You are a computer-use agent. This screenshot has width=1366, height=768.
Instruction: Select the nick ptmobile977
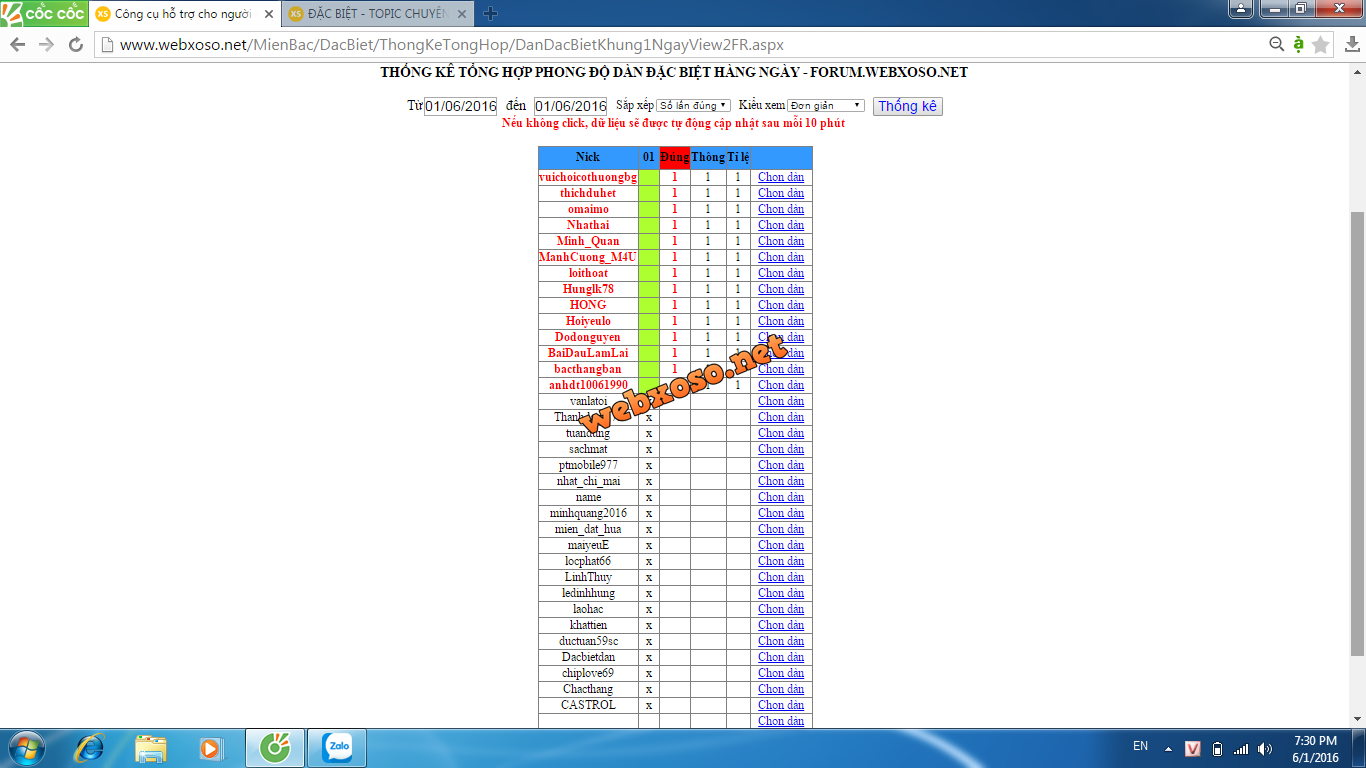(588, 465)
